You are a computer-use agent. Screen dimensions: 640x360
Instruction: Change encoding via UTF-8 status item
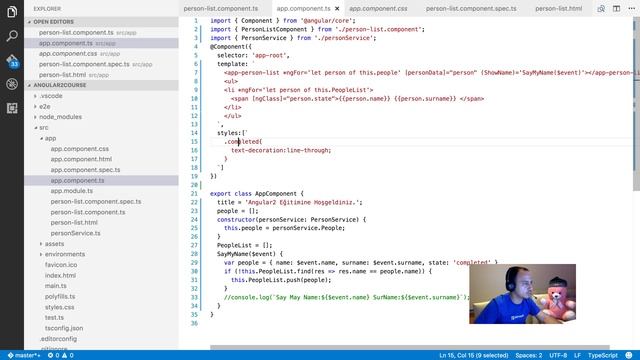pos(558,355)
